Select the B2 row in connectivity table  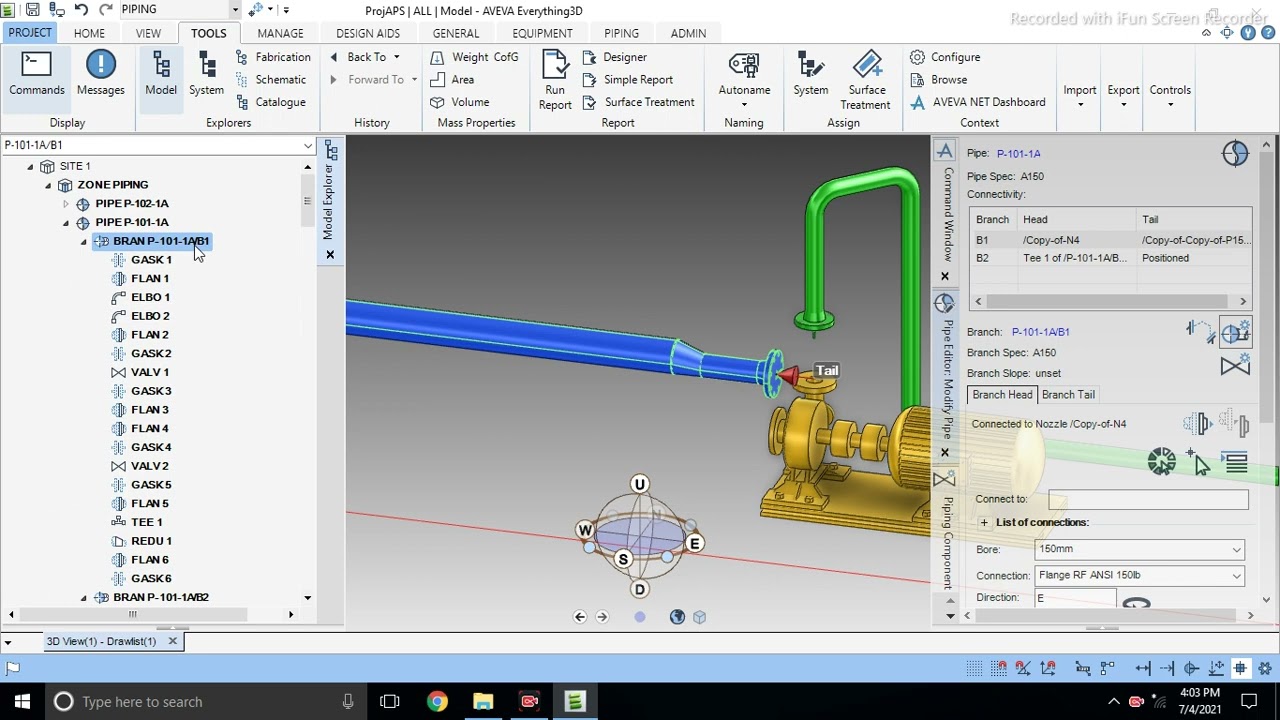[x=1110, y=258]
